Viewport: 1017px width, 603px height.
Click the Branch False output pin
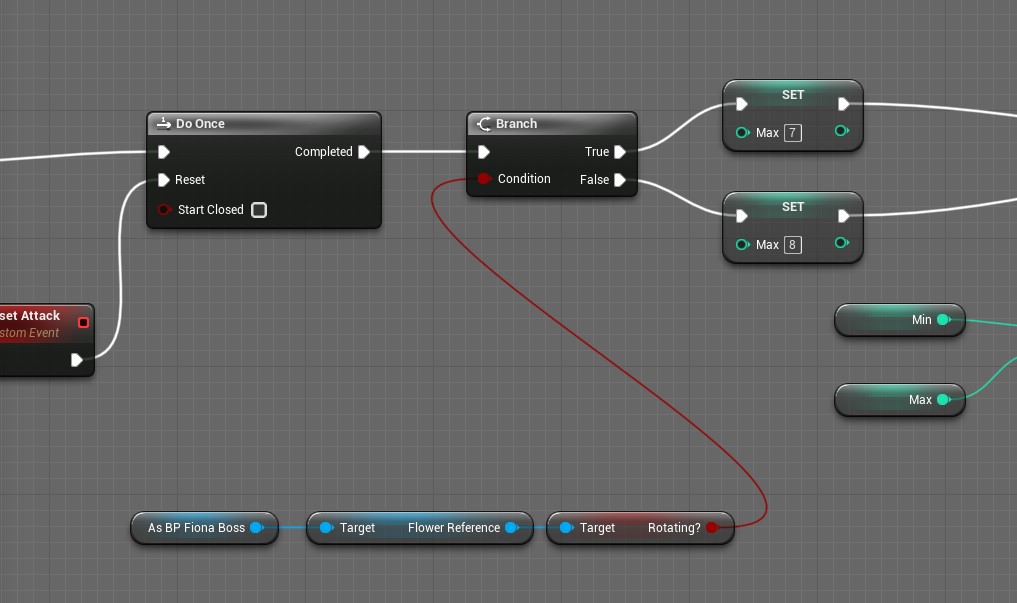(x=620, y=180)
